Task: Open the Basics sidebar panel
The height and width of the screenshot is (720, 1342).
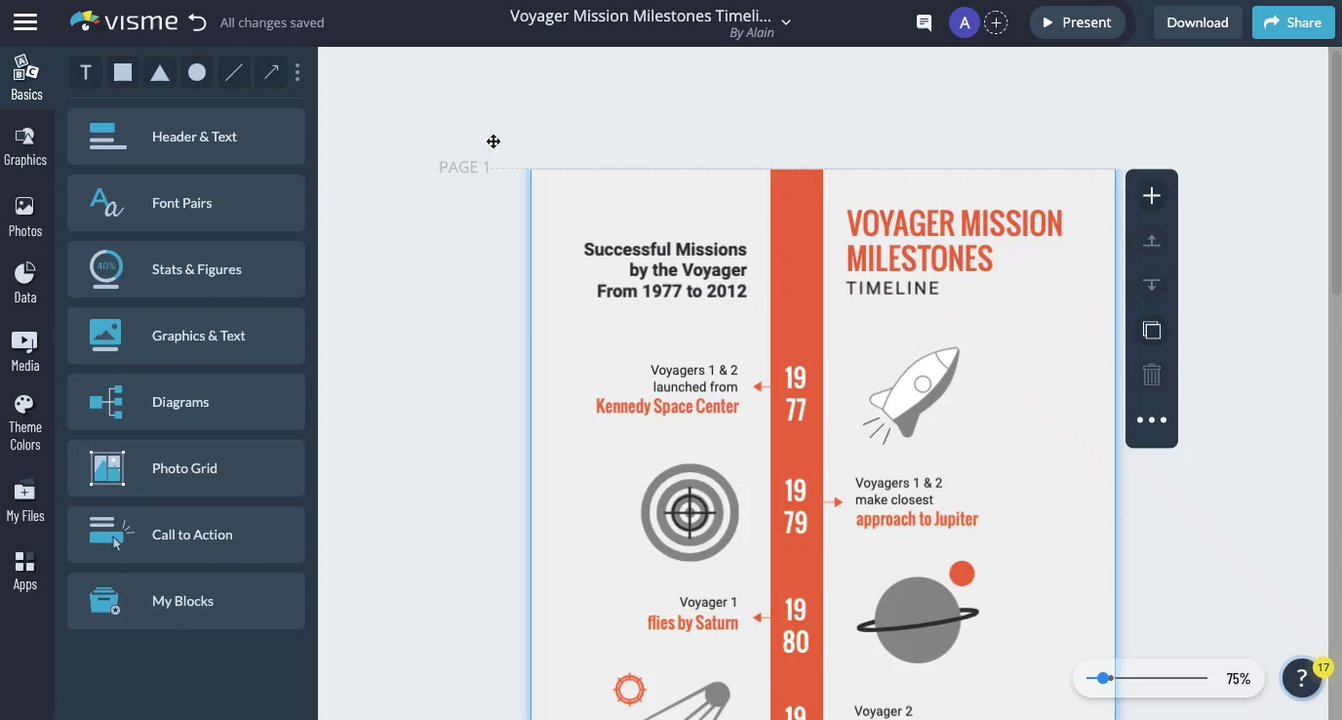Action: pyautogui.click(x=26, y=78)
